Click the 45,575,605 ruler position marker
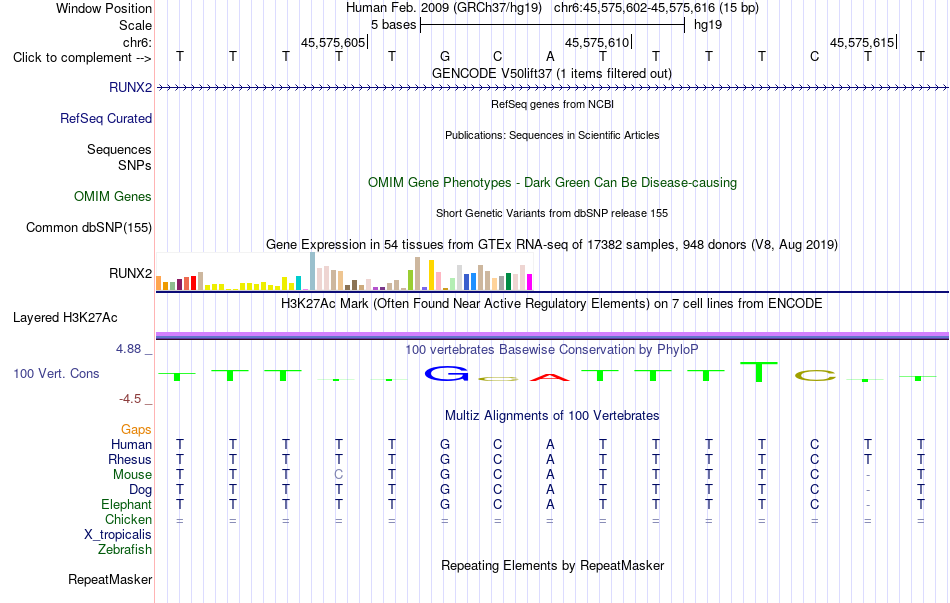Image resolution: width=950 pixels, height=603 pixels. [x=333, y=42]
